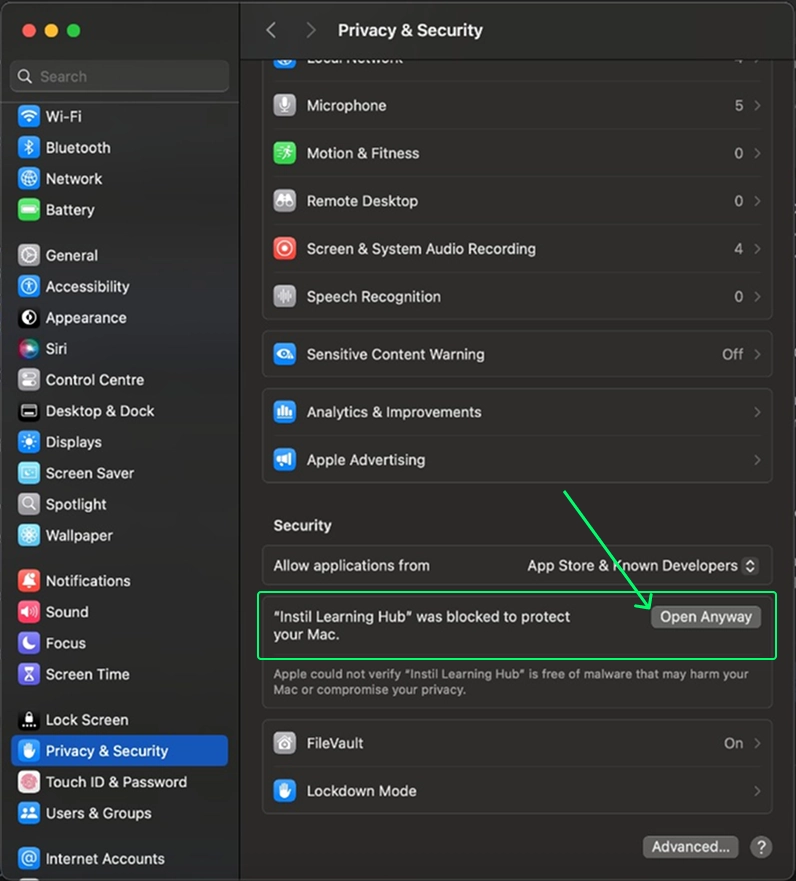The height and width of the screenshot is (881, 796).
Task: Click the Speech Recognition waveform icon
Action: (x=285, y=297)
